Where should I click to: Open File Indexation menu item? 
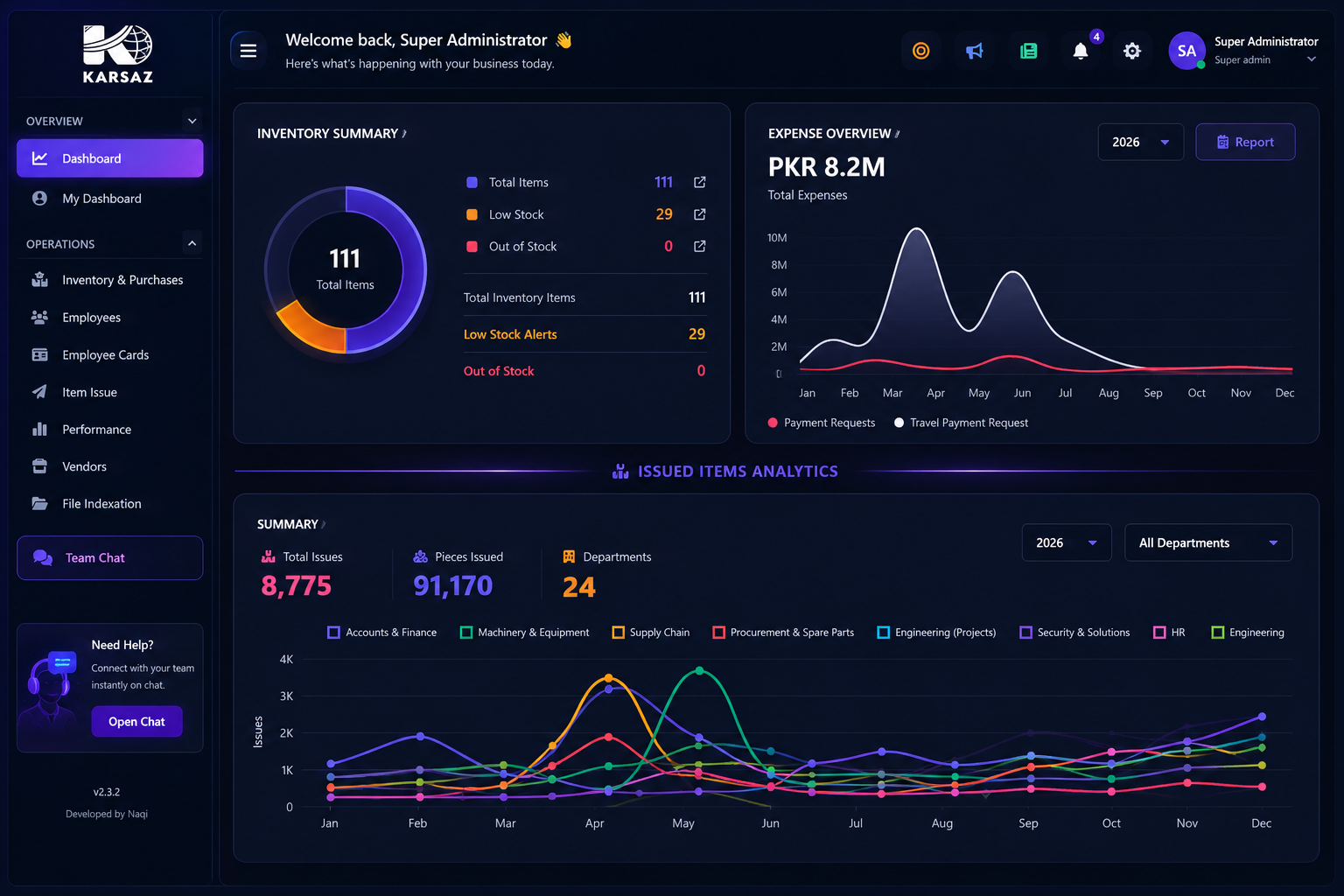coord(109,504)
